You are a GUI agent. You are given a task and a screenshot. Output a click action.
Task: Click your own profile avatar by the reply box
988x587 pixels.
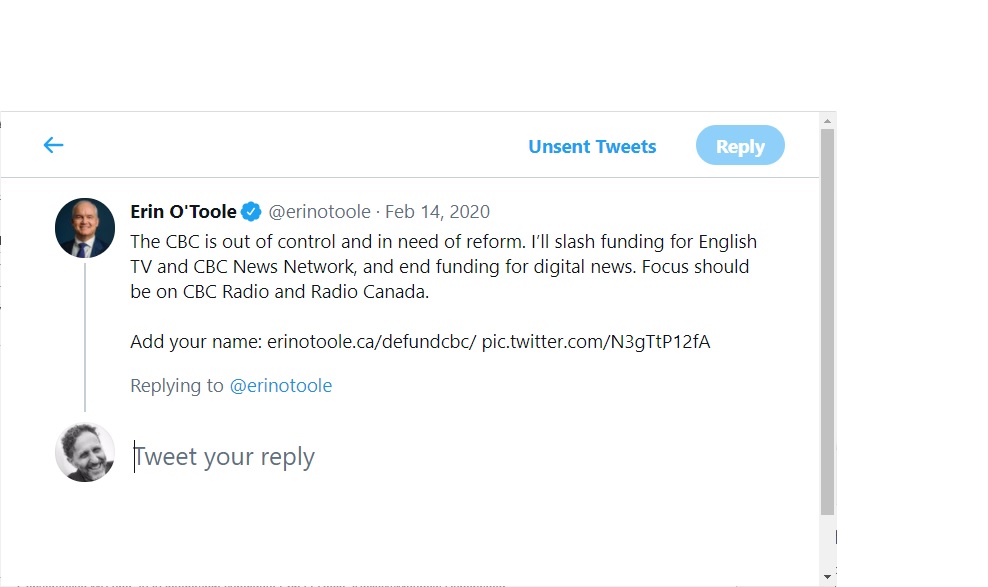pos(85,452)
